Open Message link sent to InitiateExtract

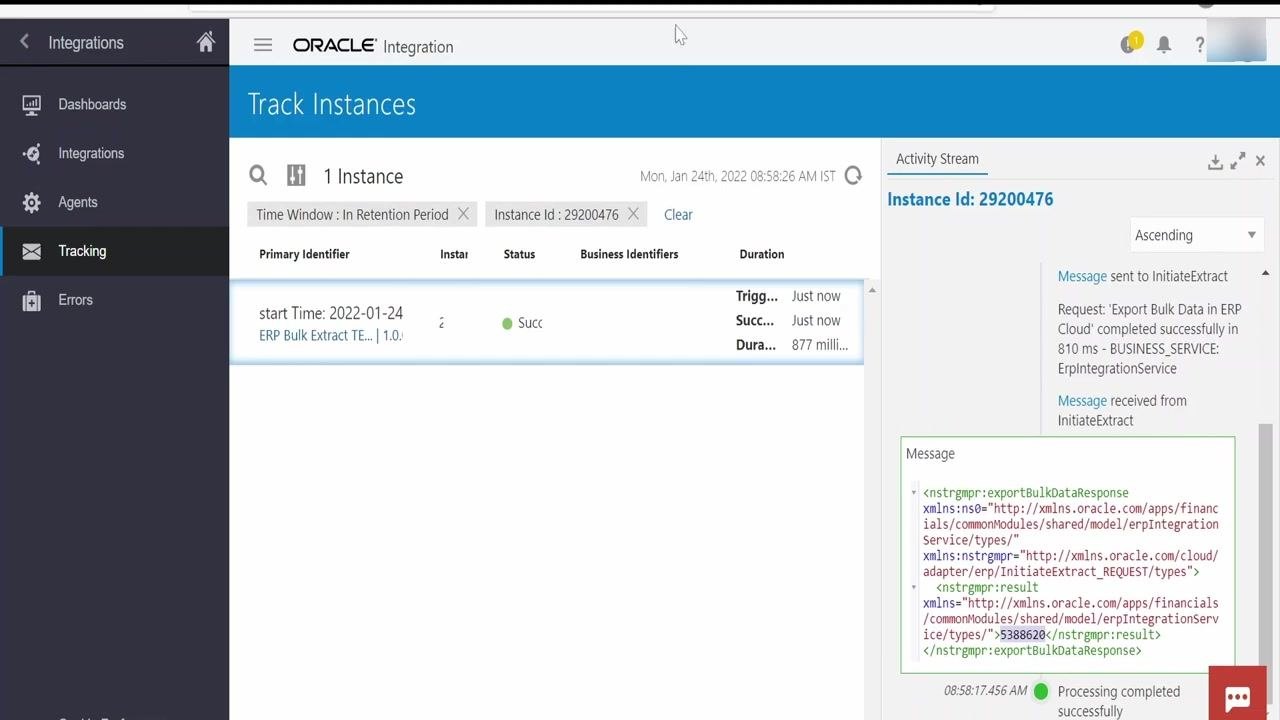point(1082,276)
